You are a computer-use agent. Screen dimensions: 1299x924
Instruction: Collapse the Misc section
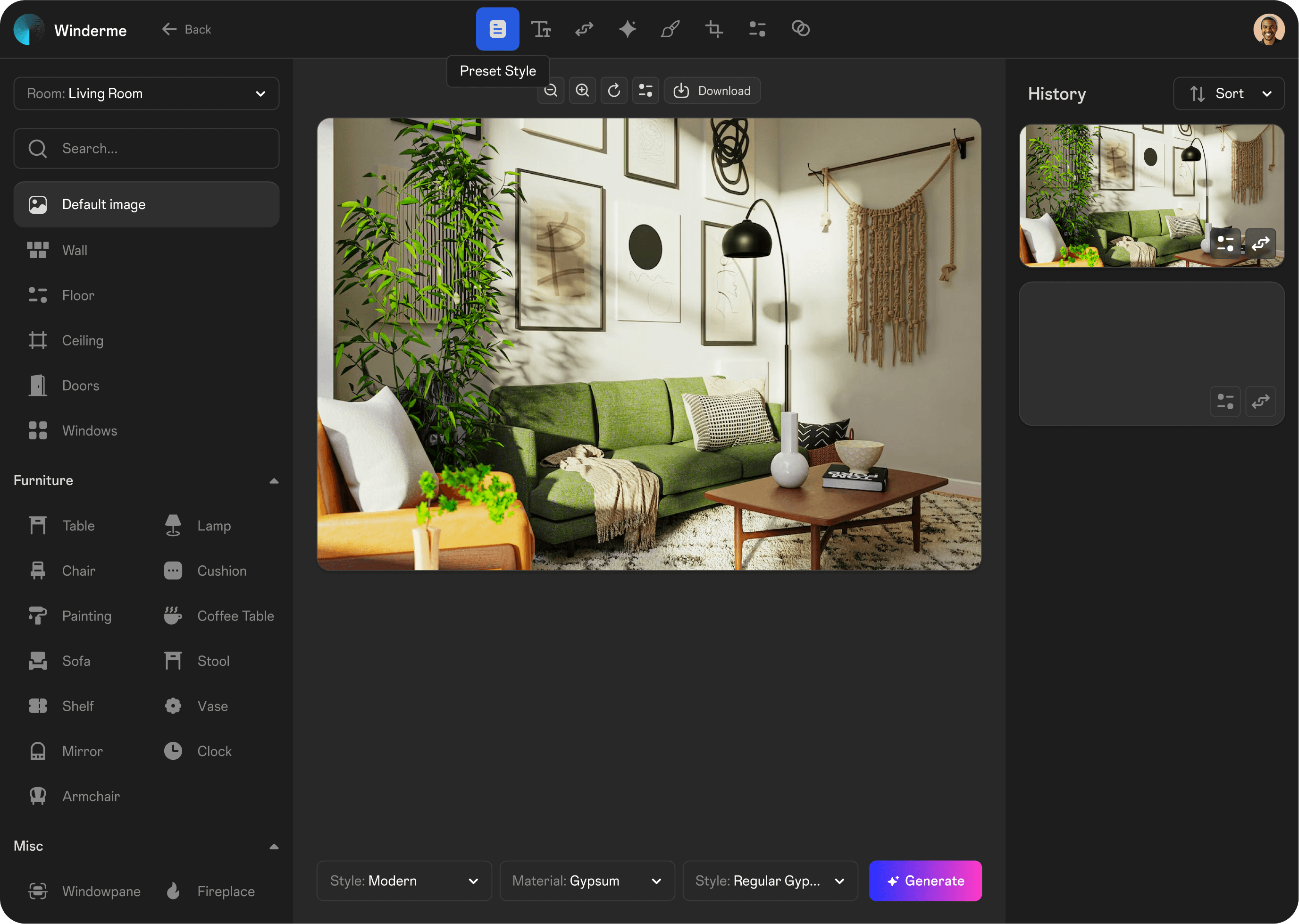[274, 846]
